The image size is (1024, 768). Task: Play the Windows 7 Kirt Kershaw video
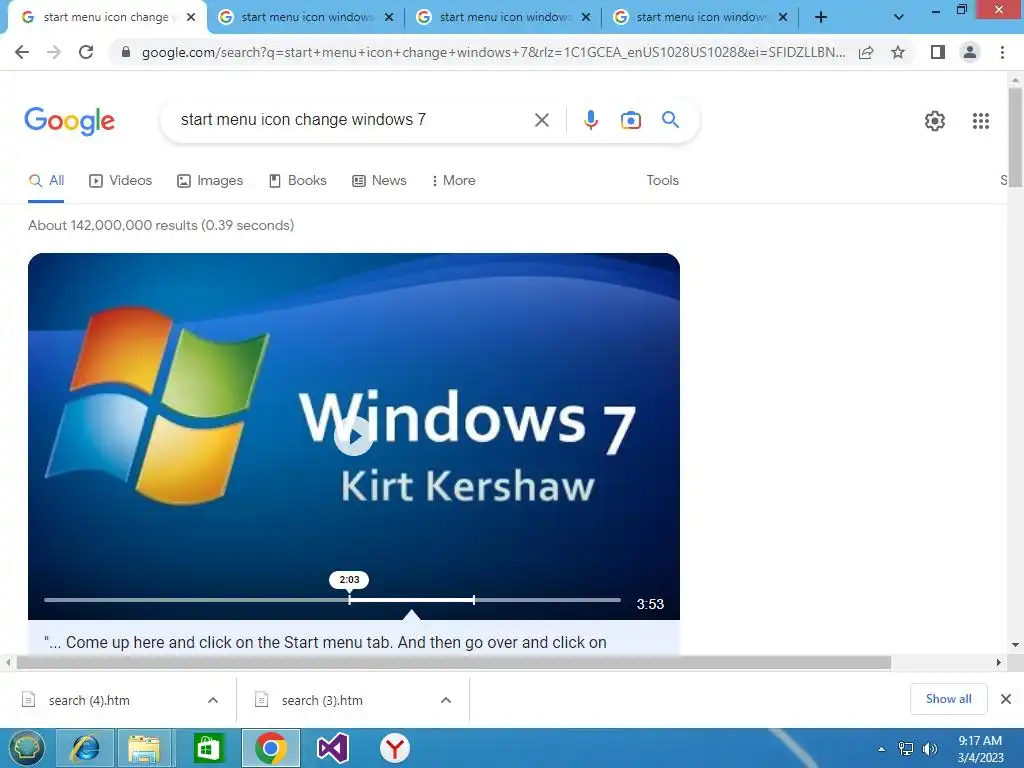[353, 436]
